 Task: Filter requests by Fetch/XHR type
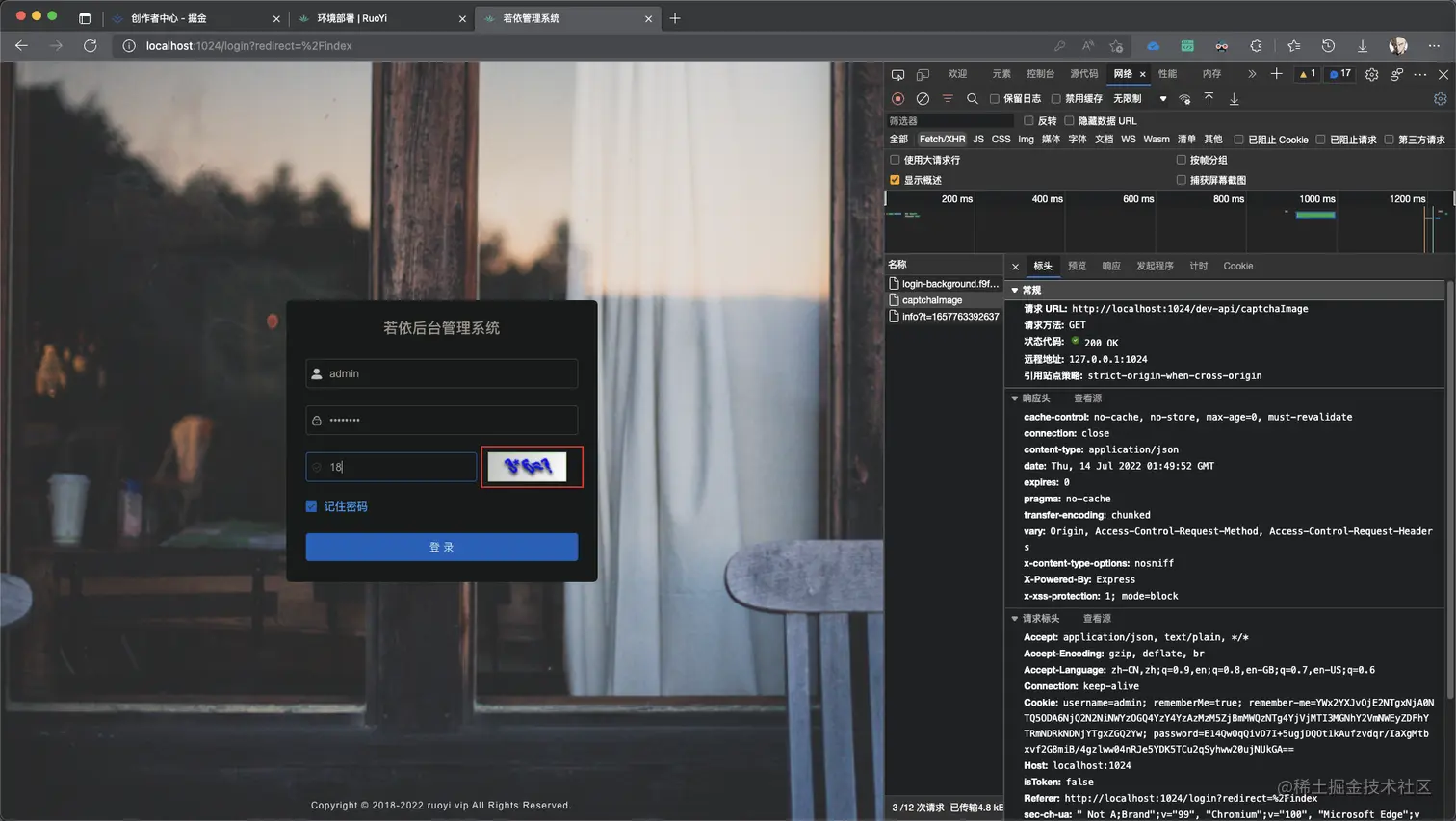click(x=942, y=140)
